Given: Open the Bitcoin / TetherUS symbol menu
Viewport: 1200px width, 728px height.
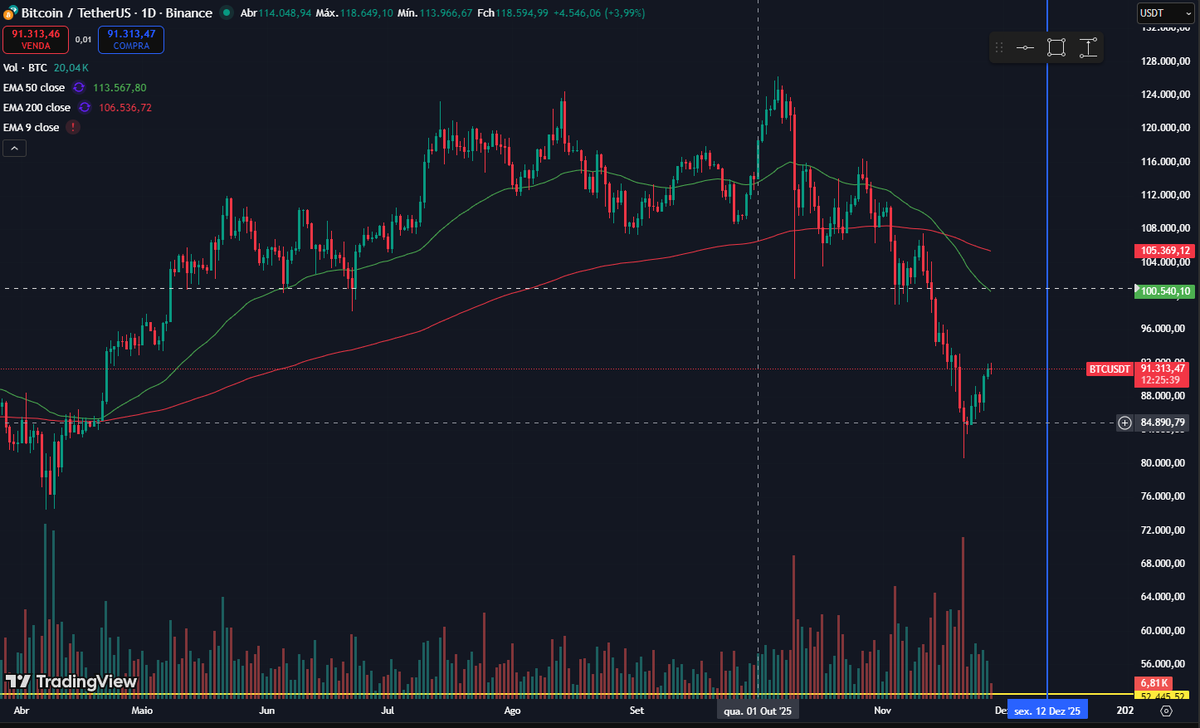Looking at the screenshot, I should [75, 13].
